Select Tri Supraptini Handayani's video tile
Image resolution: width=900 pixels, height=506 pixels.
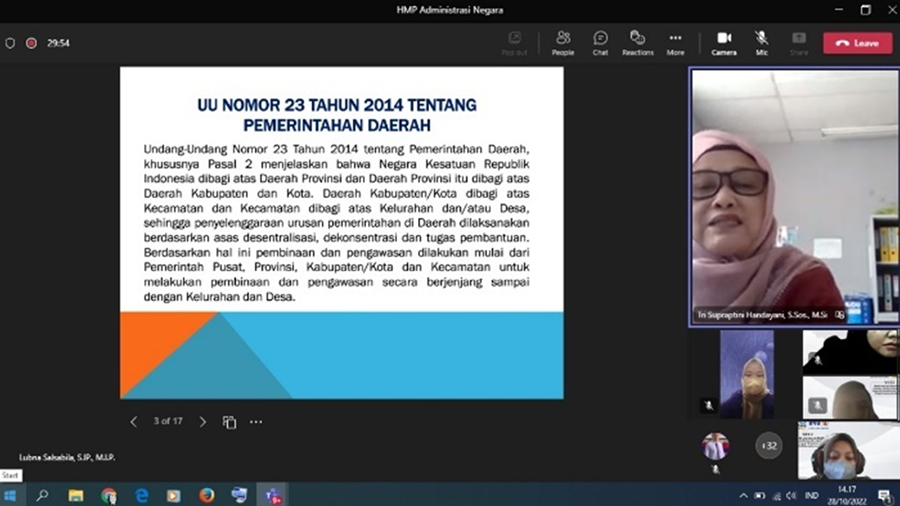[794, 195]
